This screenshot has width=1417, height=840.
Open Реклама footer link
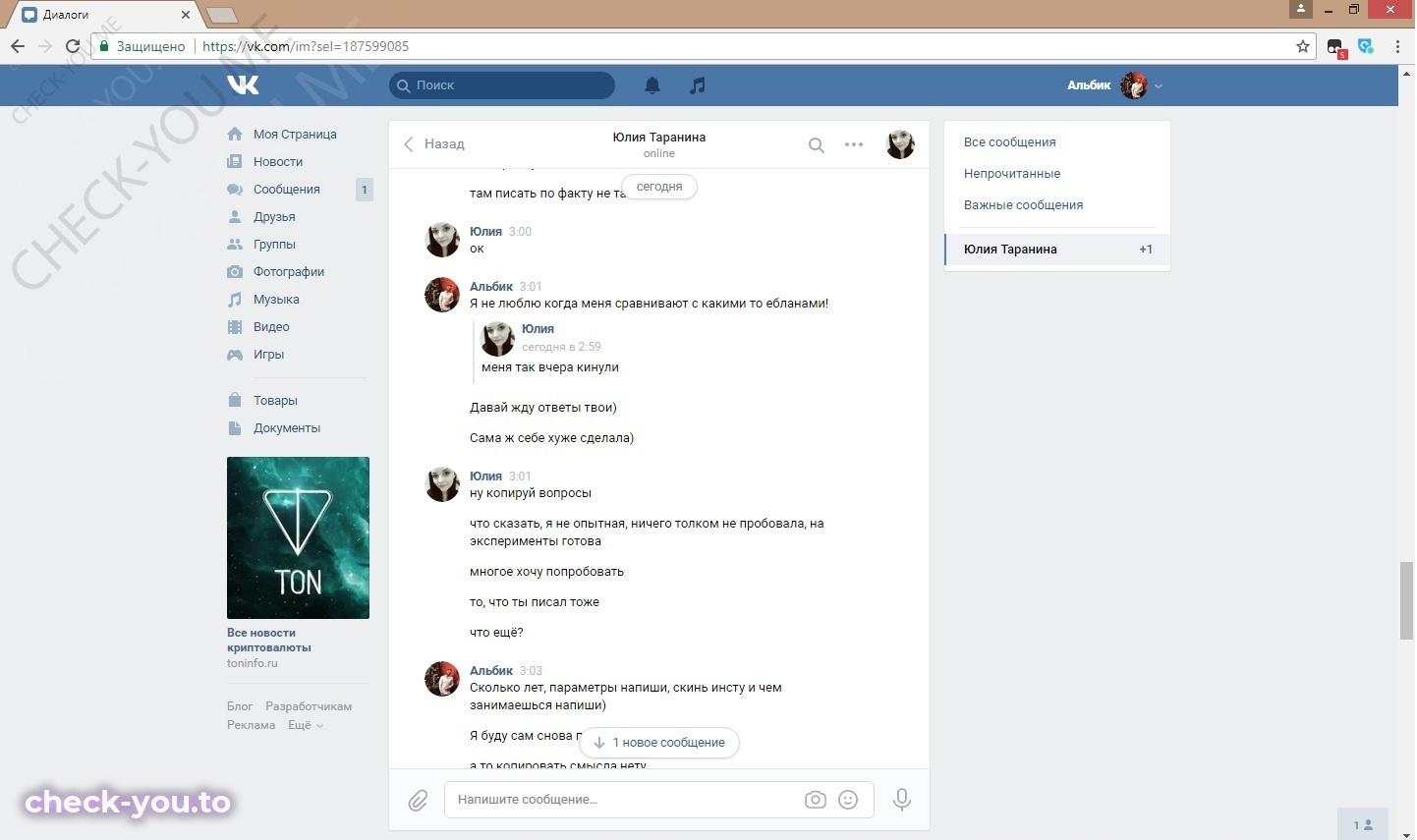point(251,725)
